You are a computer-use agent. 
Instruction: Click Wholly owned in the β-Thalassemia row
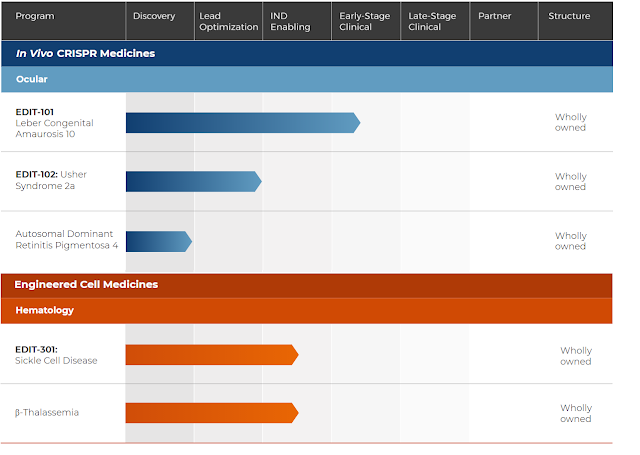coord(576,413)
